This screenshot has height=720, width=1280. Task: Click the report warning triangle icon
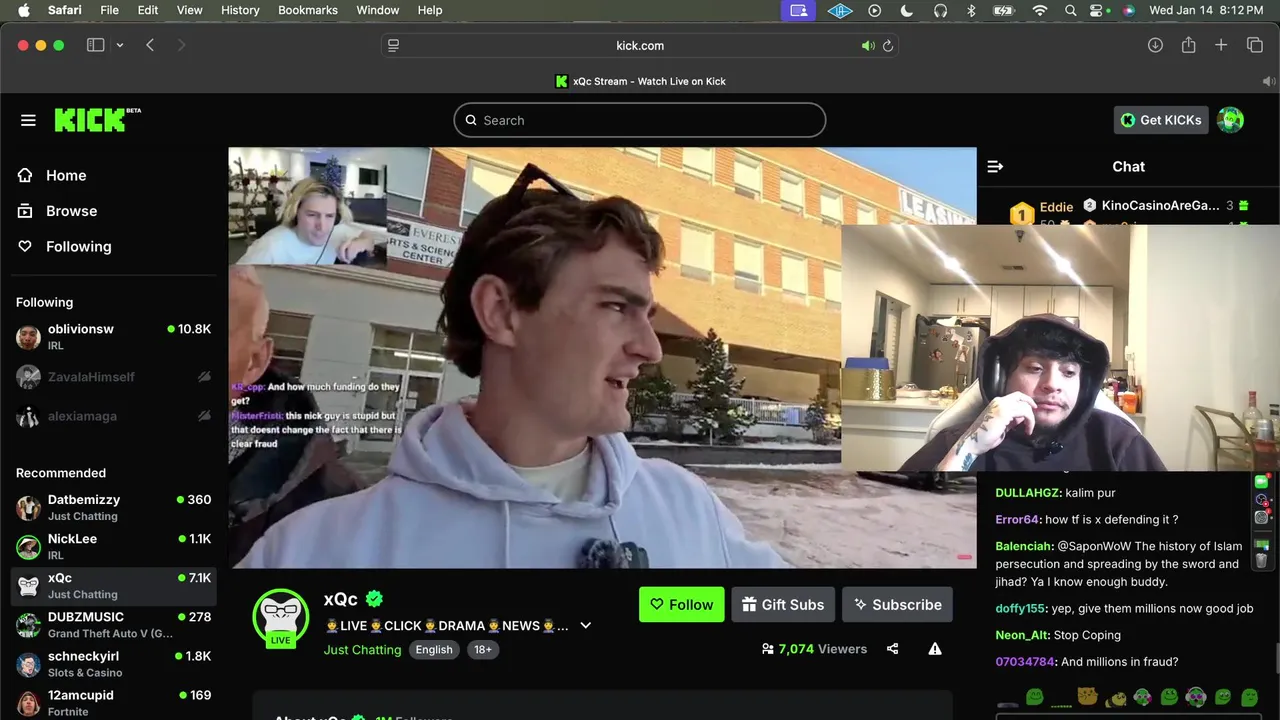[935, 649]
